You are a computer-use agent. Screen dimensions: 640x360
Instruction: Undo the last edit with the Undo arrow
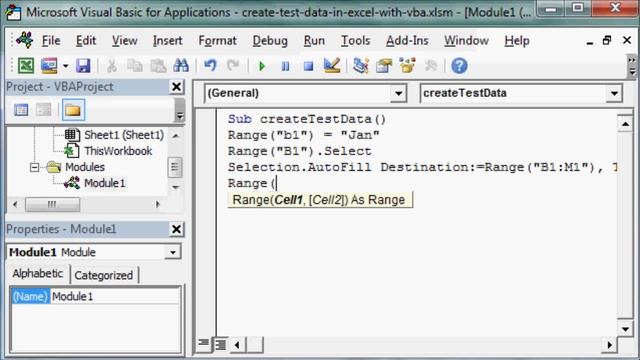210,66
